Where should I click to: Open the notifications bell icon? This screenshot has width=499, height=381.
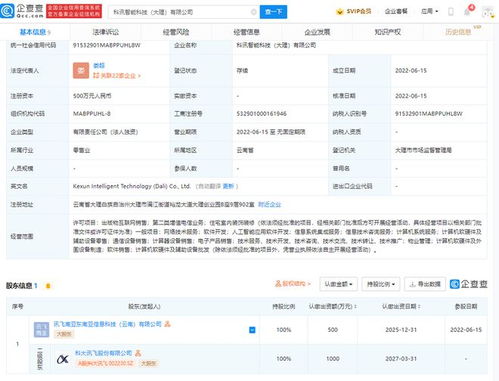point(467,11)
